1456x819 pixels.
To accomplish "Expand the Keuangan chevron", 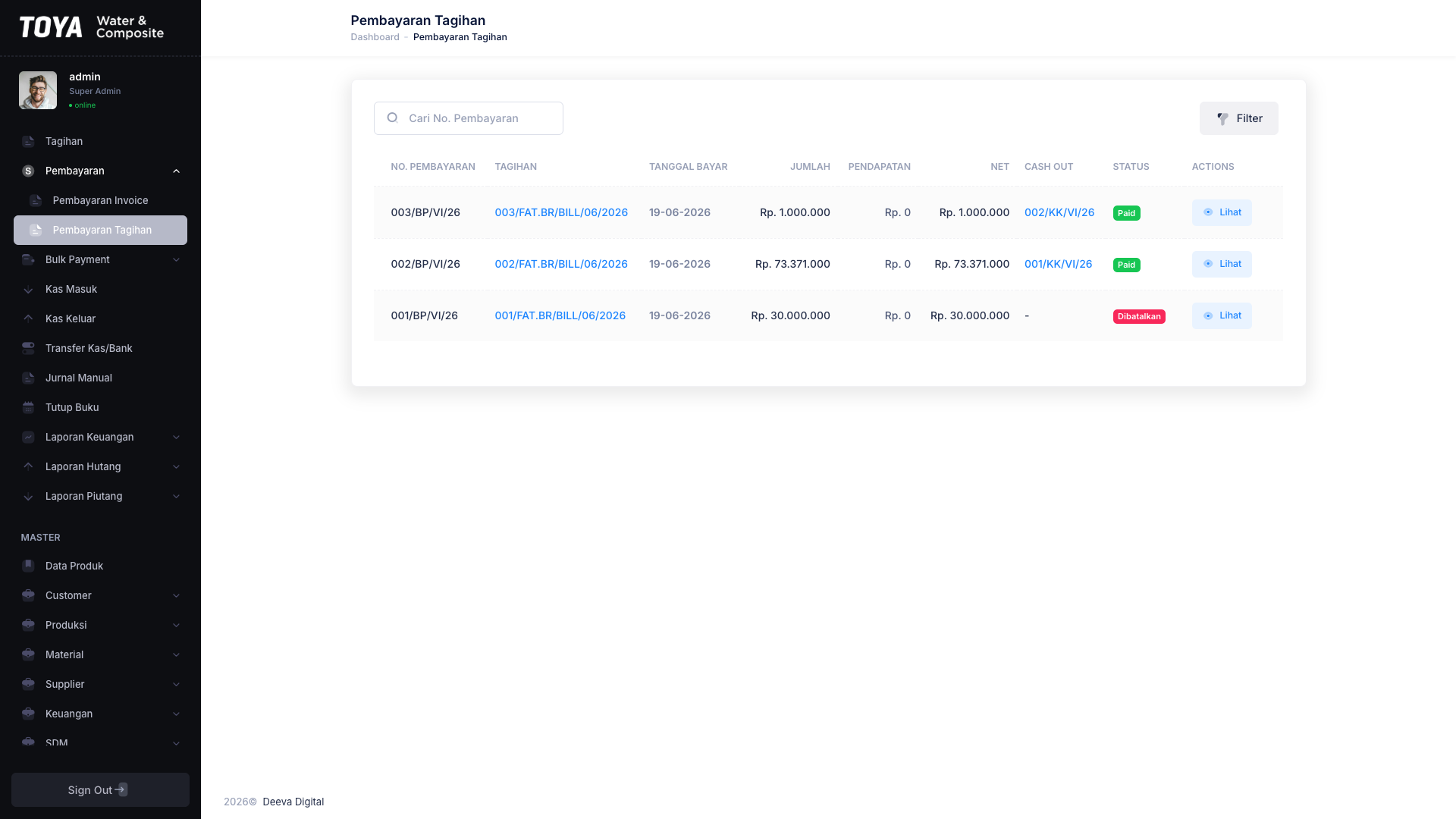I will tap(176, 714).
